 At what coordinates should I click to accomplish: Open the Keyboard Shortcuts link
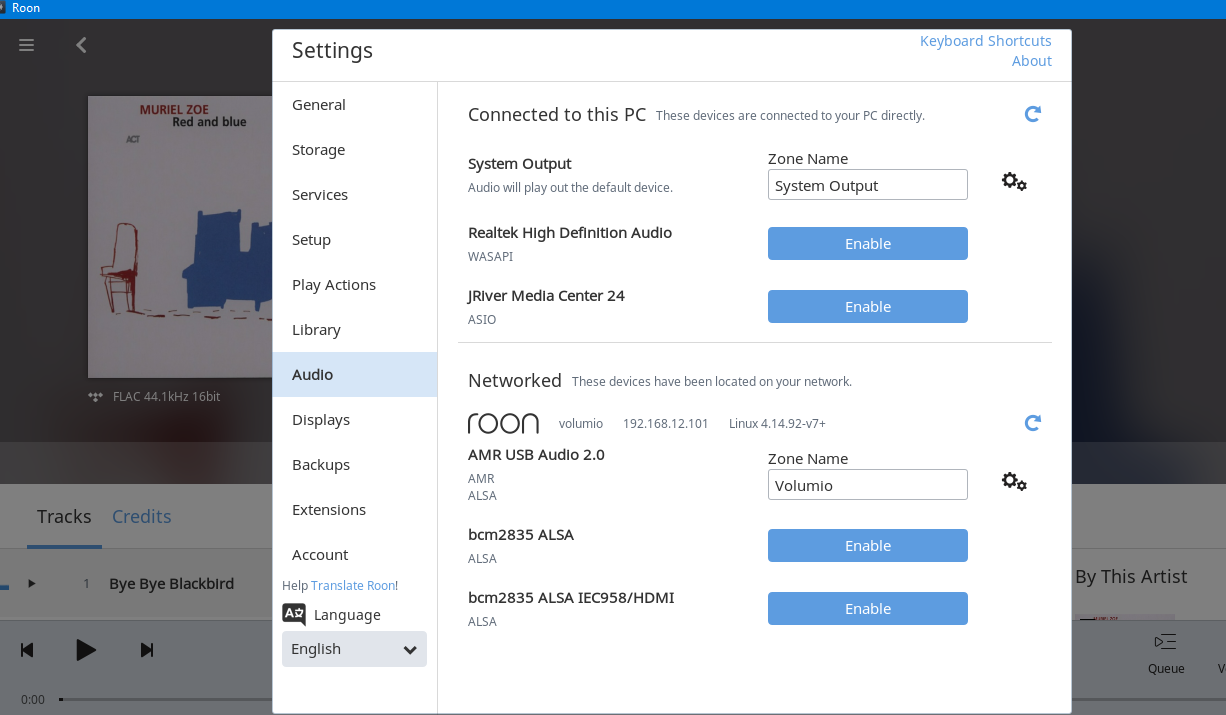(986, 41)
